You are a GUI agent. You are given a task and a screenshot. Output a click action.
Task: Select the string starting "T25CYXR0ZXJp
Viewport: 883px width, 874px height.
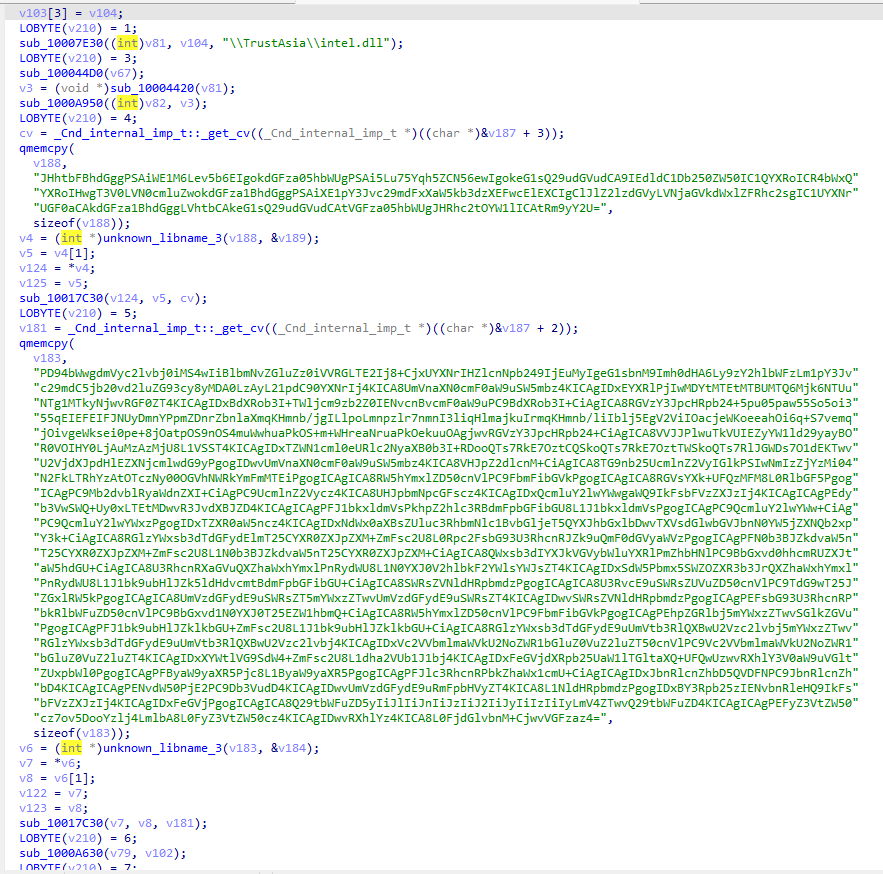click(x=445, y=554)
